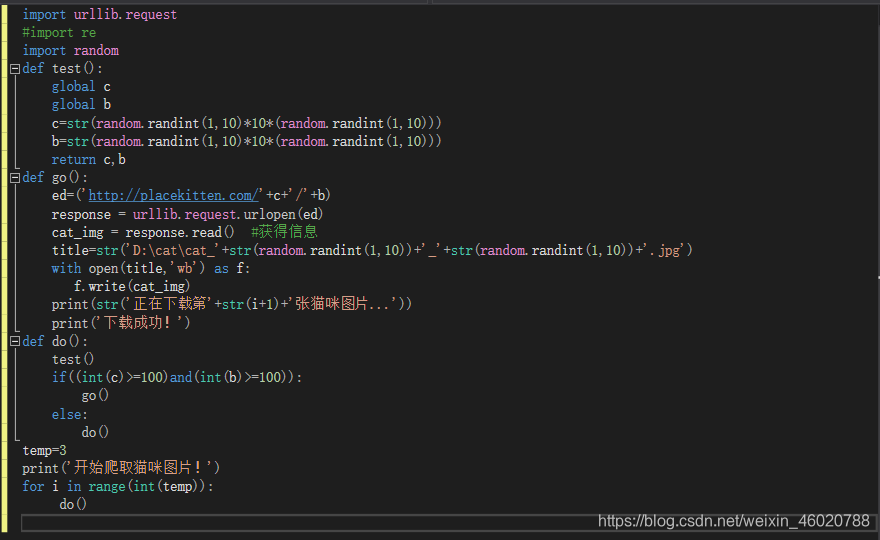Click the 'do()' call under else

click(x=95, y=432)
